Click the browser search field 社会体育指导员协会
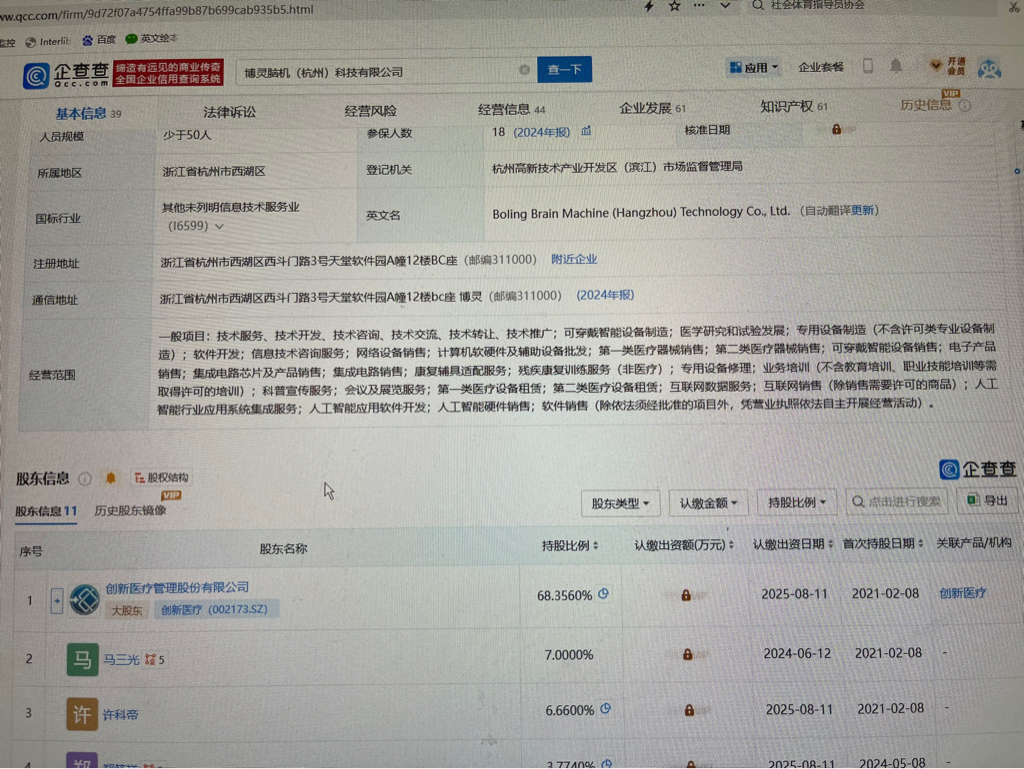1024x769 pixels. coord(818,5)
